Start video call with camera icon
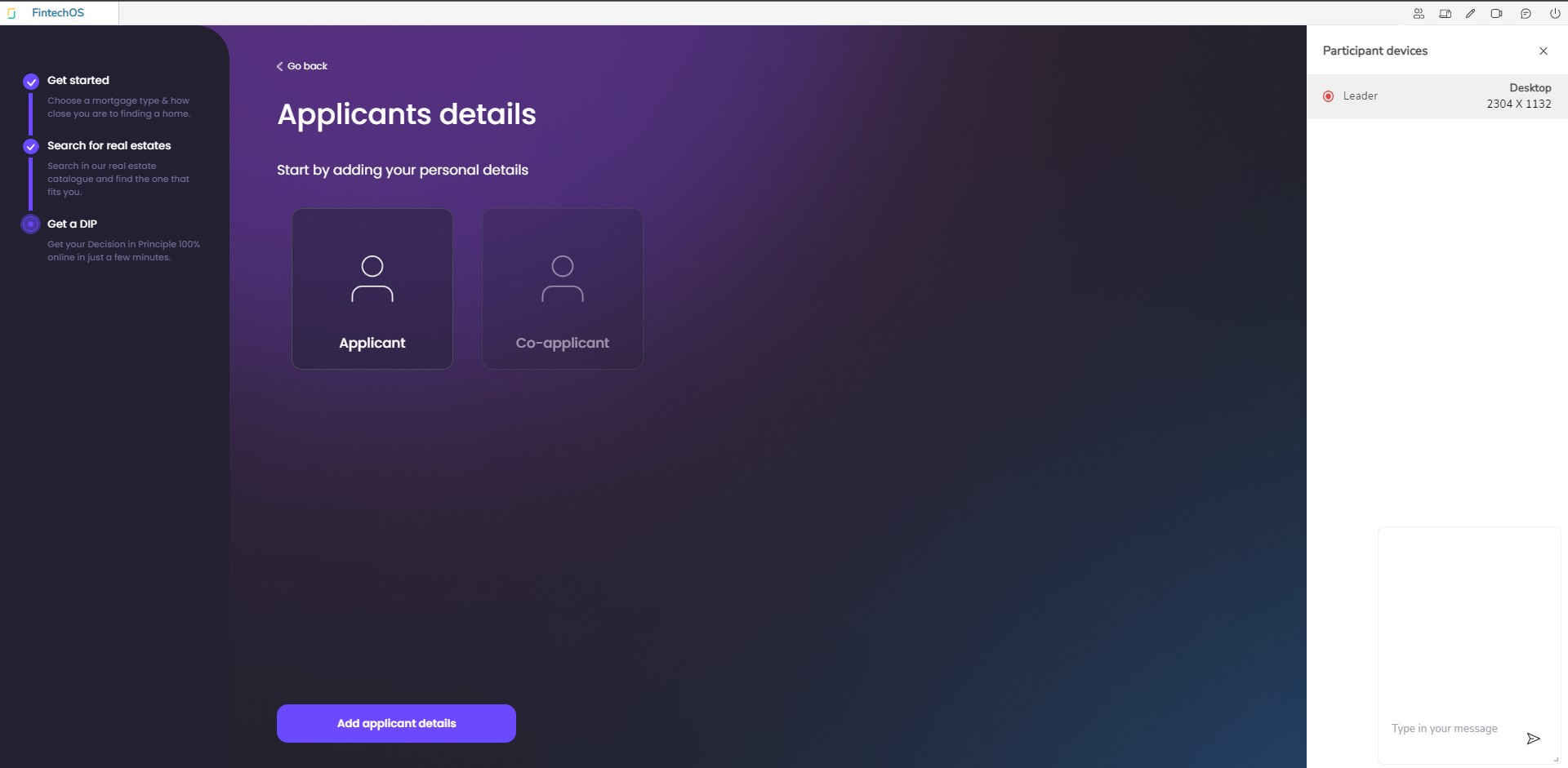1568x768 pixels. (x=1496, y=13)
